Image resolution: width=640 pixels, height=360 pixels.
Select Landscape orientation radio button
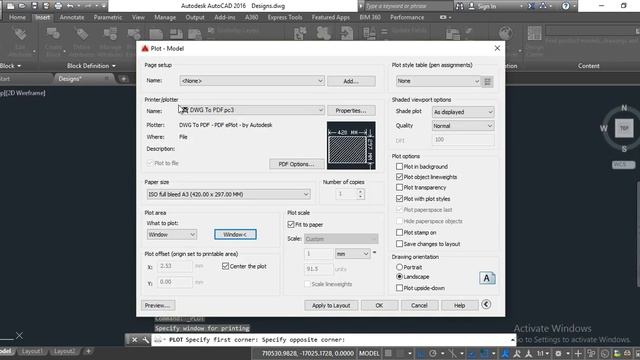pyautogui.click(x=399, y=277)
